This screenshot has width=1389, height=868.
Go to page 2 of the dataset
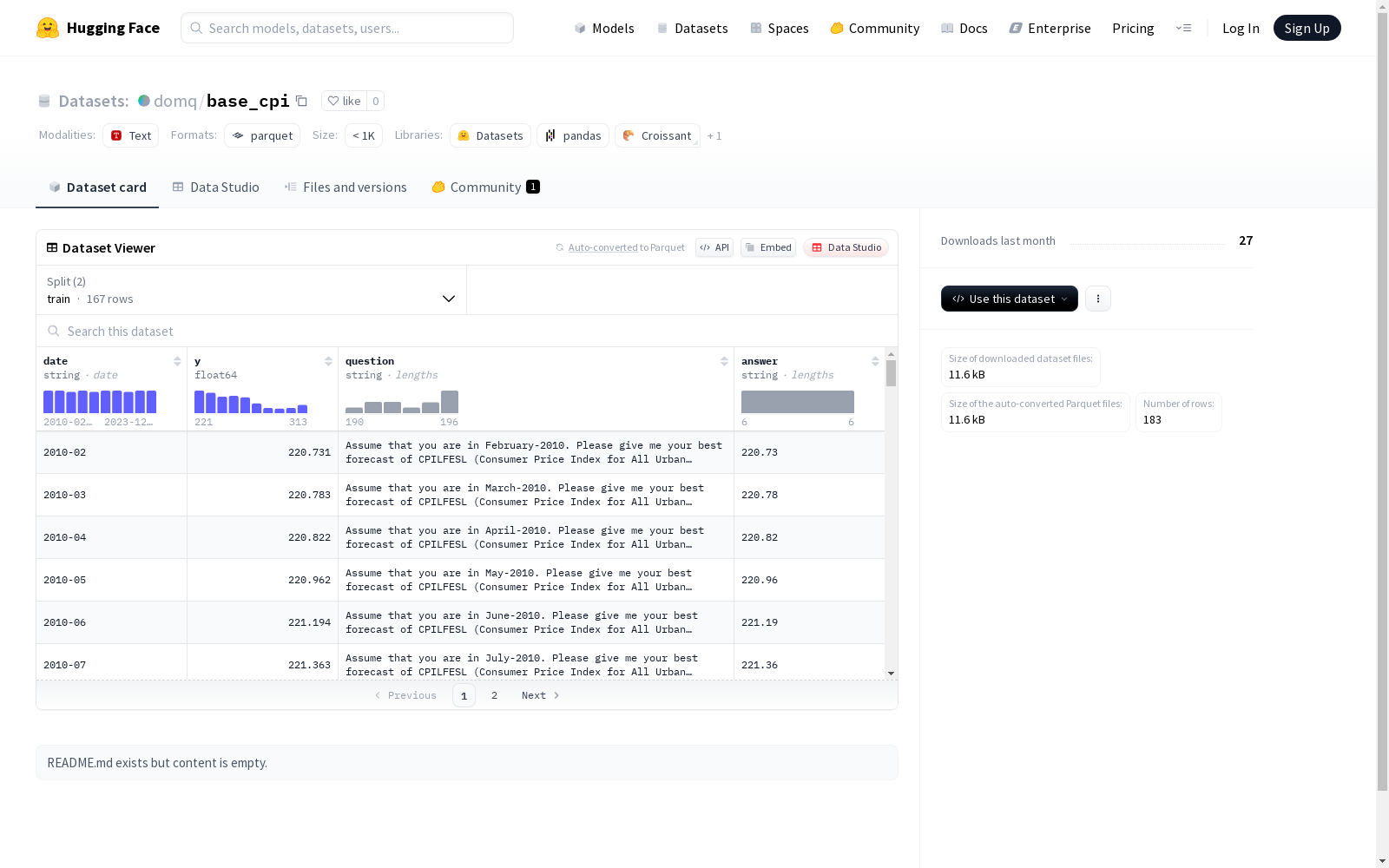pyautogui.click(x=495, y=695)
